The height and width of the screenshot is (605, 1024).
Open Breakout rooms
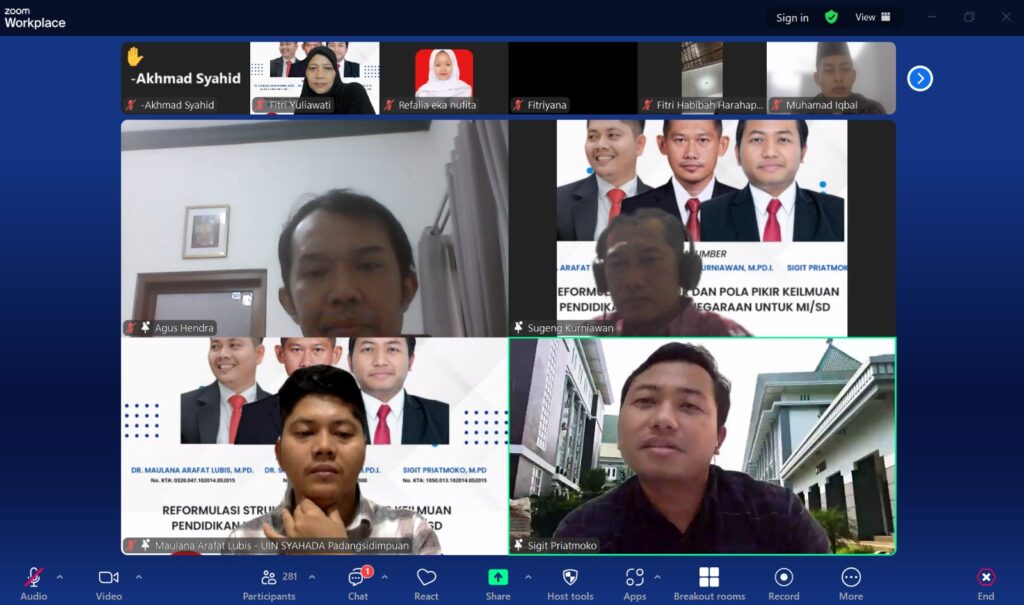[x=709, y=583]
